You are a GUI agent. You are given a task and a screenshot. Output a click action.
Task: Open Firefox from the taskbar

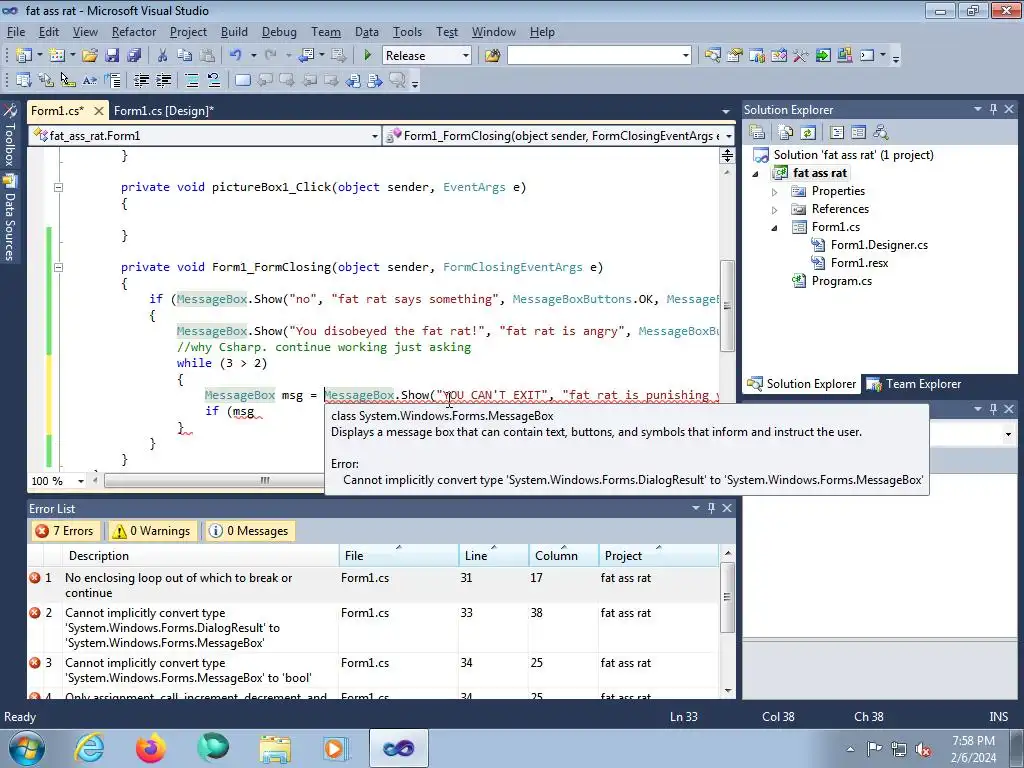point(151,748)
